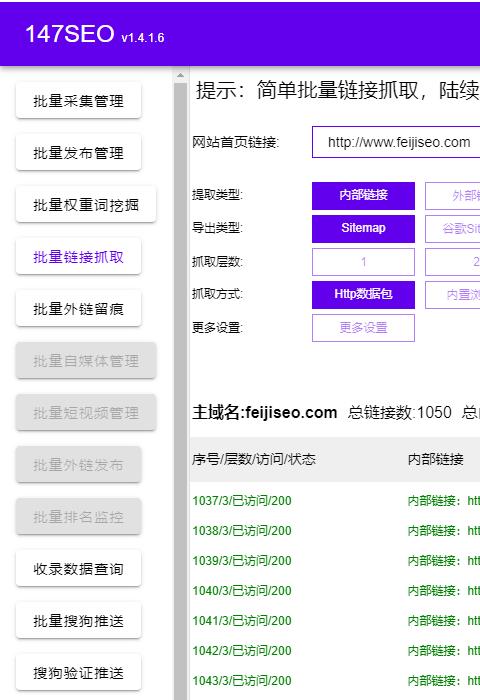Screen dimensions: 480x700
Task: Set crawl depth to 1
Action: coord(363,262)
